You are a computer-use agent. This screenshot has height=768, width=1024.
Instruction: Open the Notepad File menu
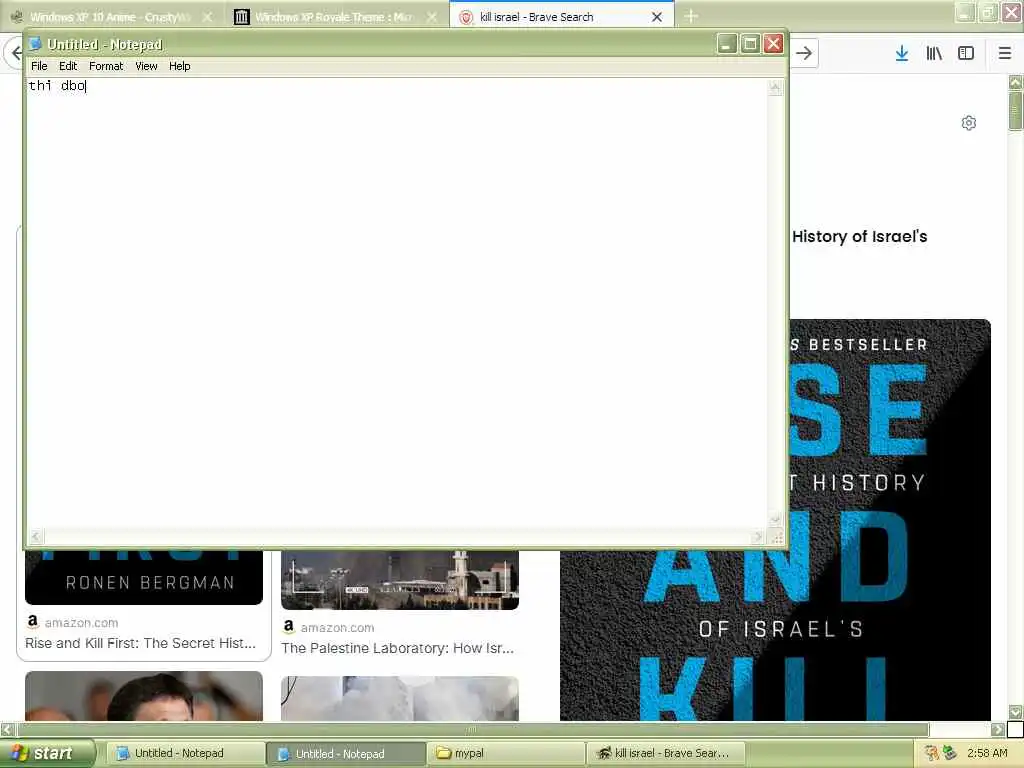[x=39, y=66]
